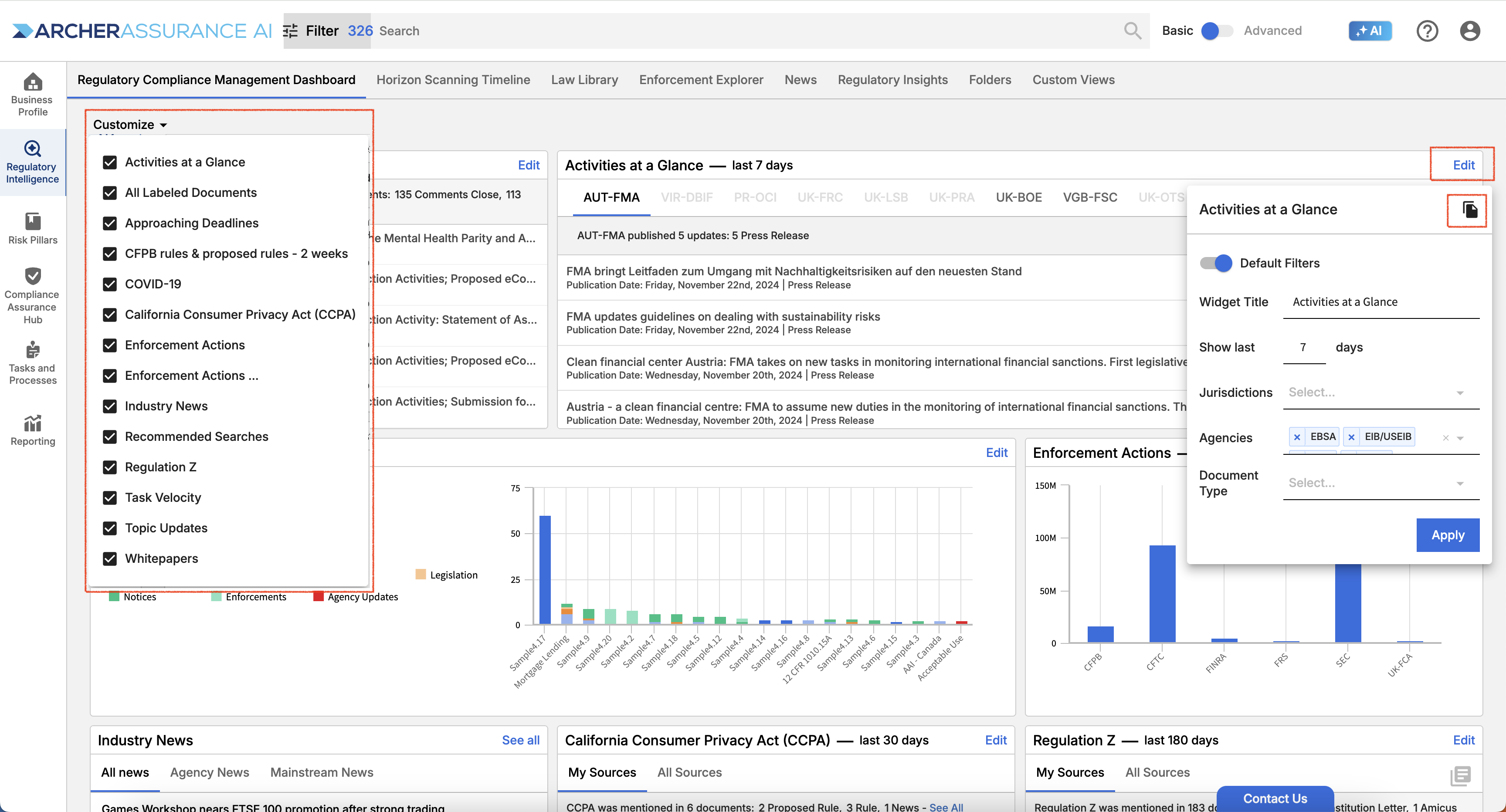This screenshot has height=812, width=1506.
Task: Click the Widget Title input field
Action: (1381, 302)
